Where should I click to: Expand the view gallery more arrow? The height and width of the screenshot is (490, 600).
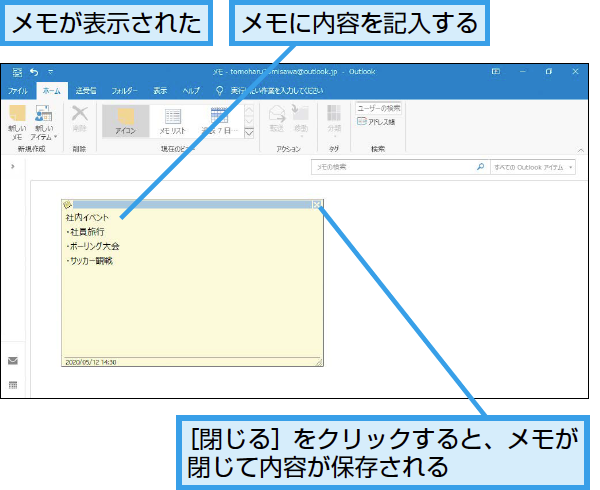tap(249, 133)
